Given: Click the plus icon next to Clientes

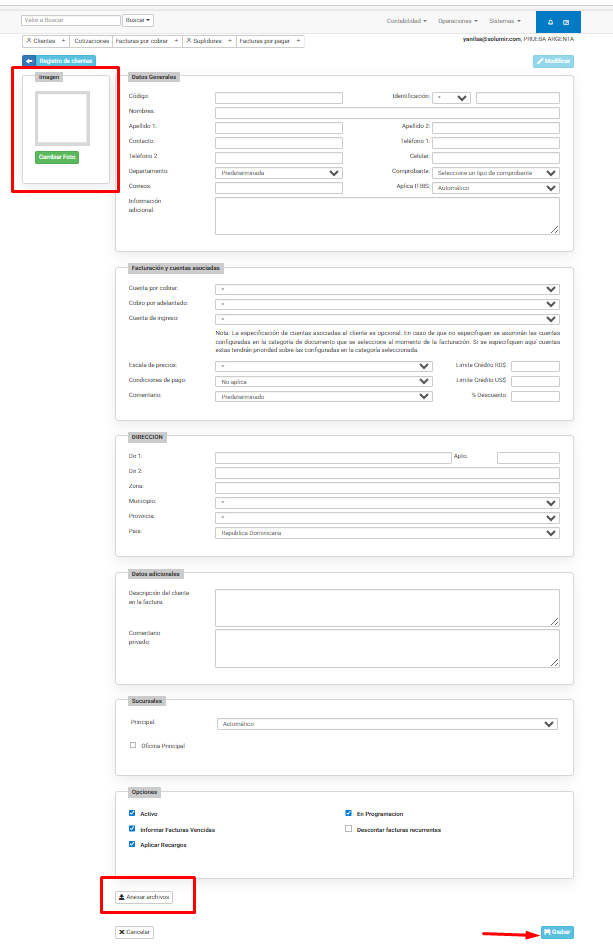Looking at the screenshot, I should (64, 41).
